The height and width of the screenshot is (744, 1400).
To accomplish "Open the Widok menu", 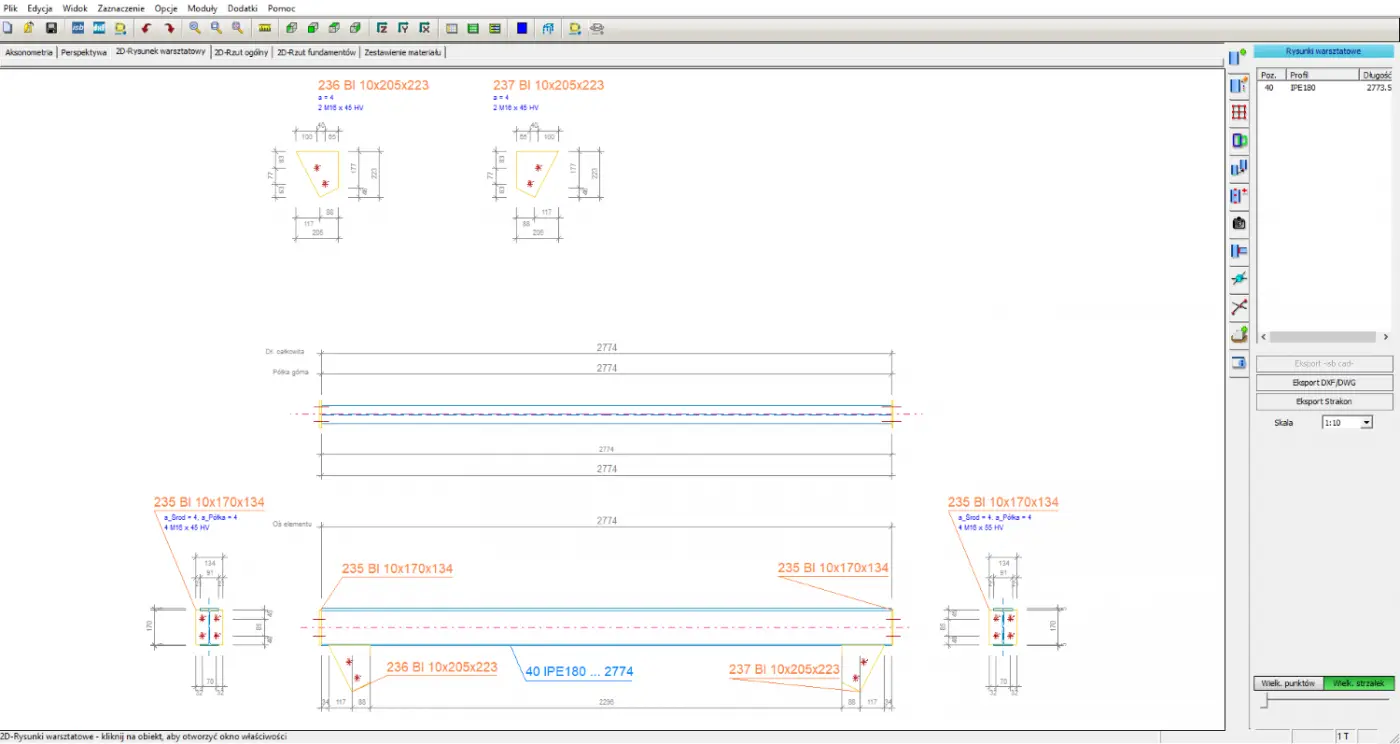I will click(75, 8).
